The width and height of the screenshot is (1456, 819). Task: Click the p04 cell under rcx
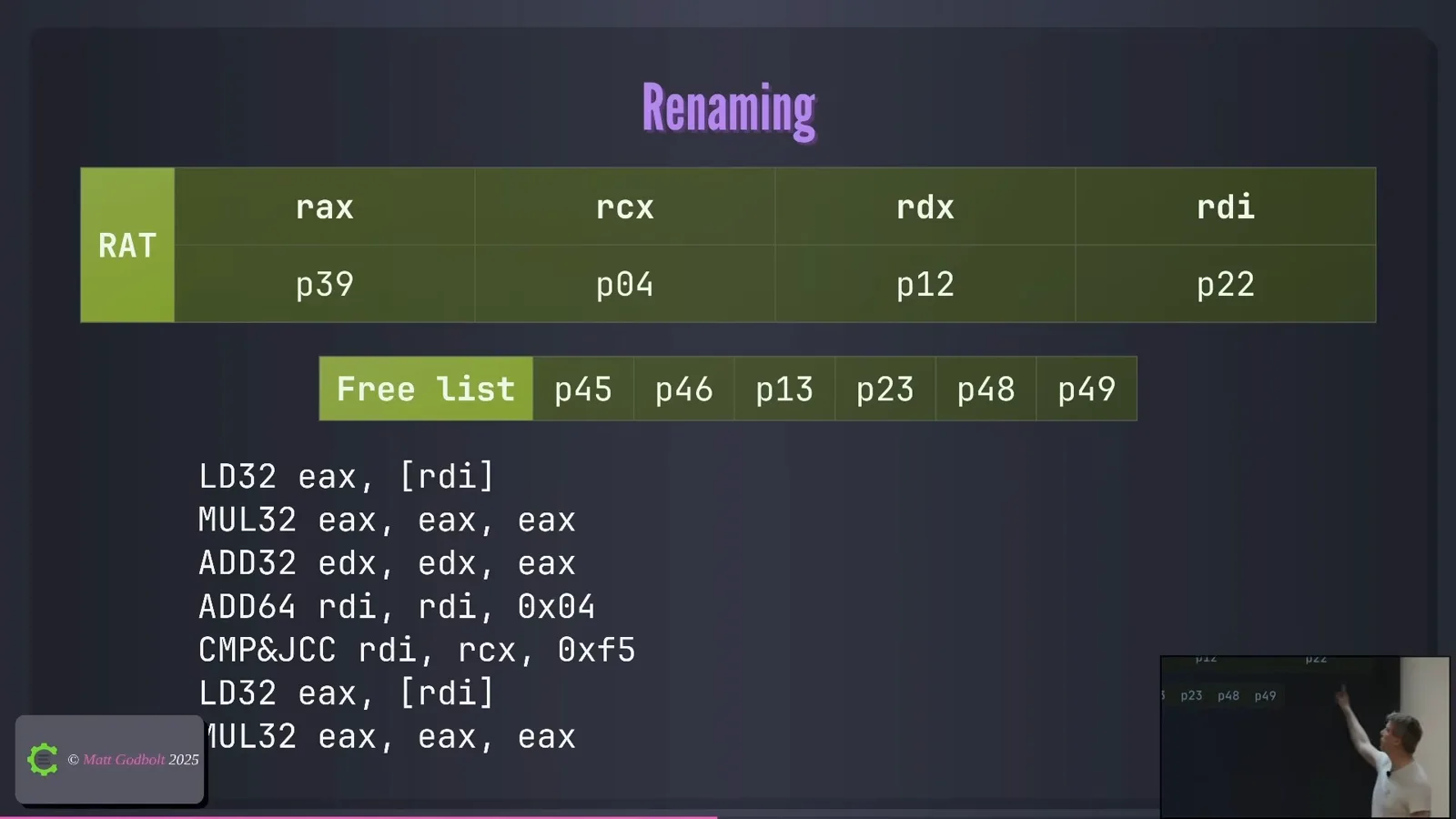coord(625,284)
